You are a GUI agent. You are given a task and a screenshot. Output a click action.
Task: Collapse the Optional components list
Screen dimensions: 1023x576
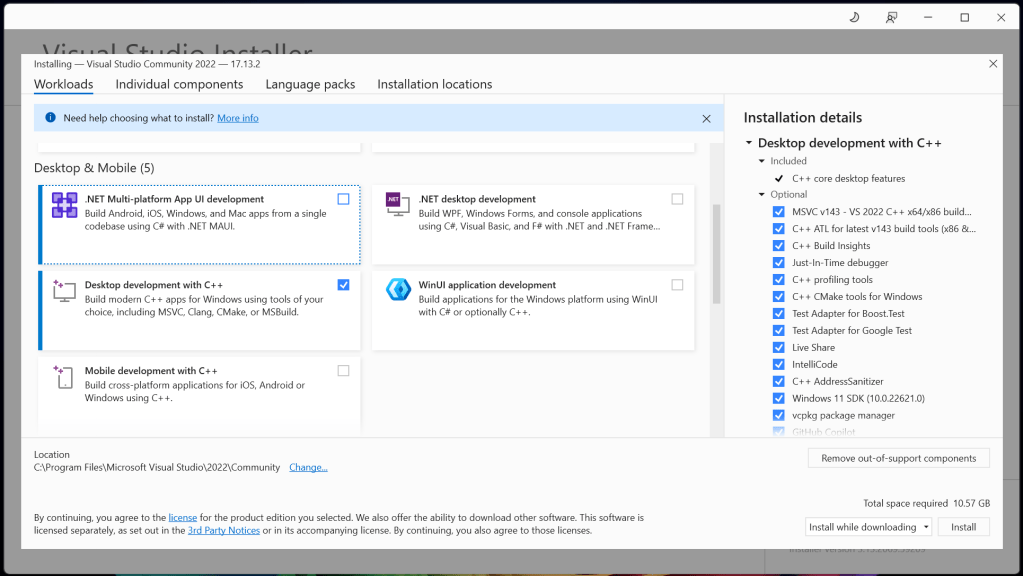pos(761,195)
